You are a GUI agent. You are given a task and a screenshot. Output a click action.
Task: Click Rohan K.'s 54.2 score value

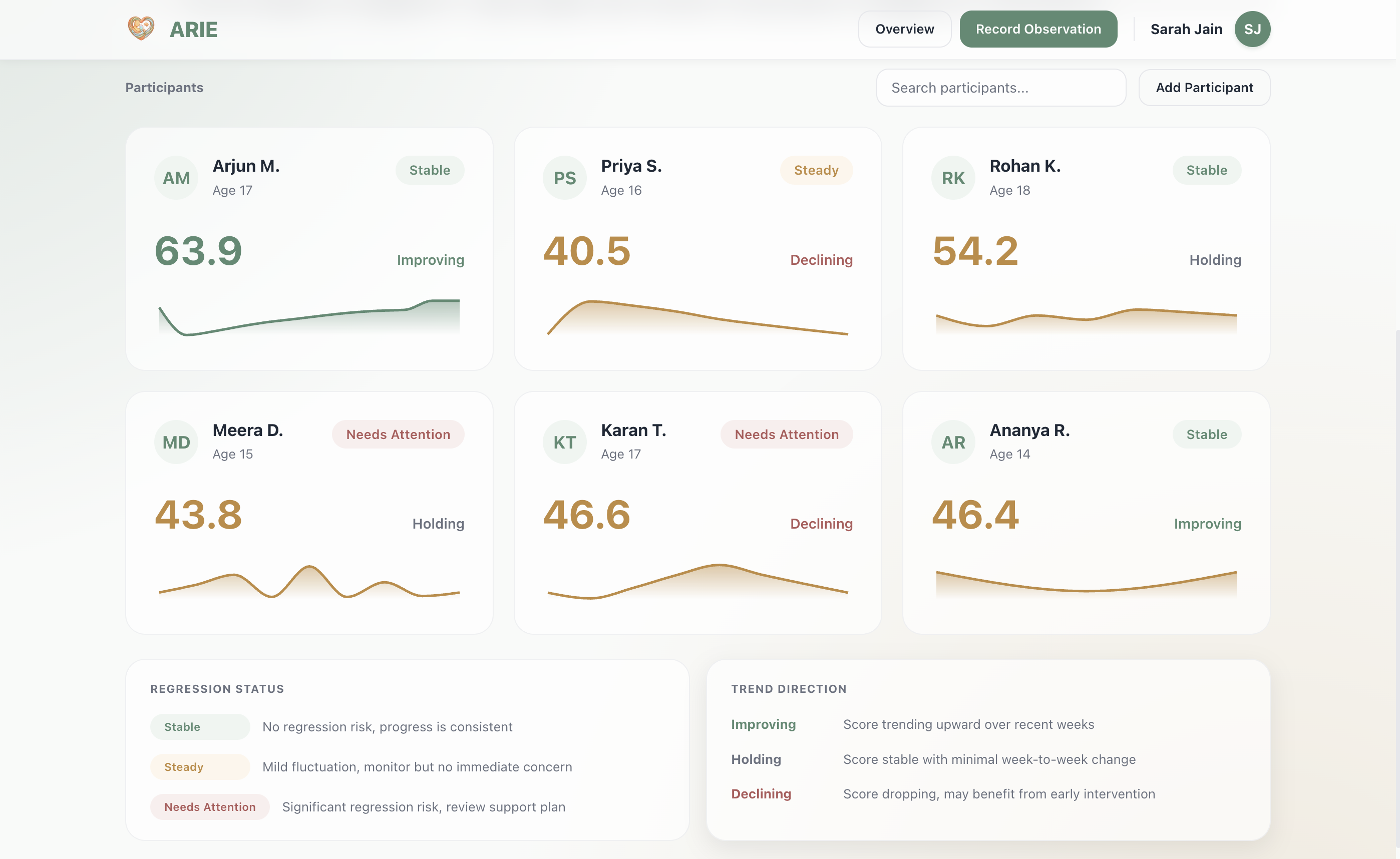(975, 250)
